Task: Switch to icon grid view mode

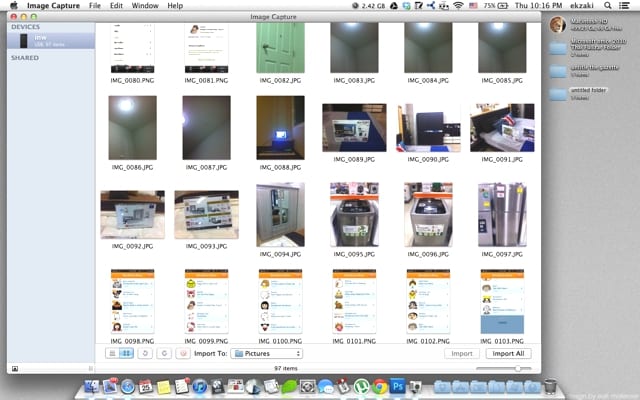Action: [126, 353]
